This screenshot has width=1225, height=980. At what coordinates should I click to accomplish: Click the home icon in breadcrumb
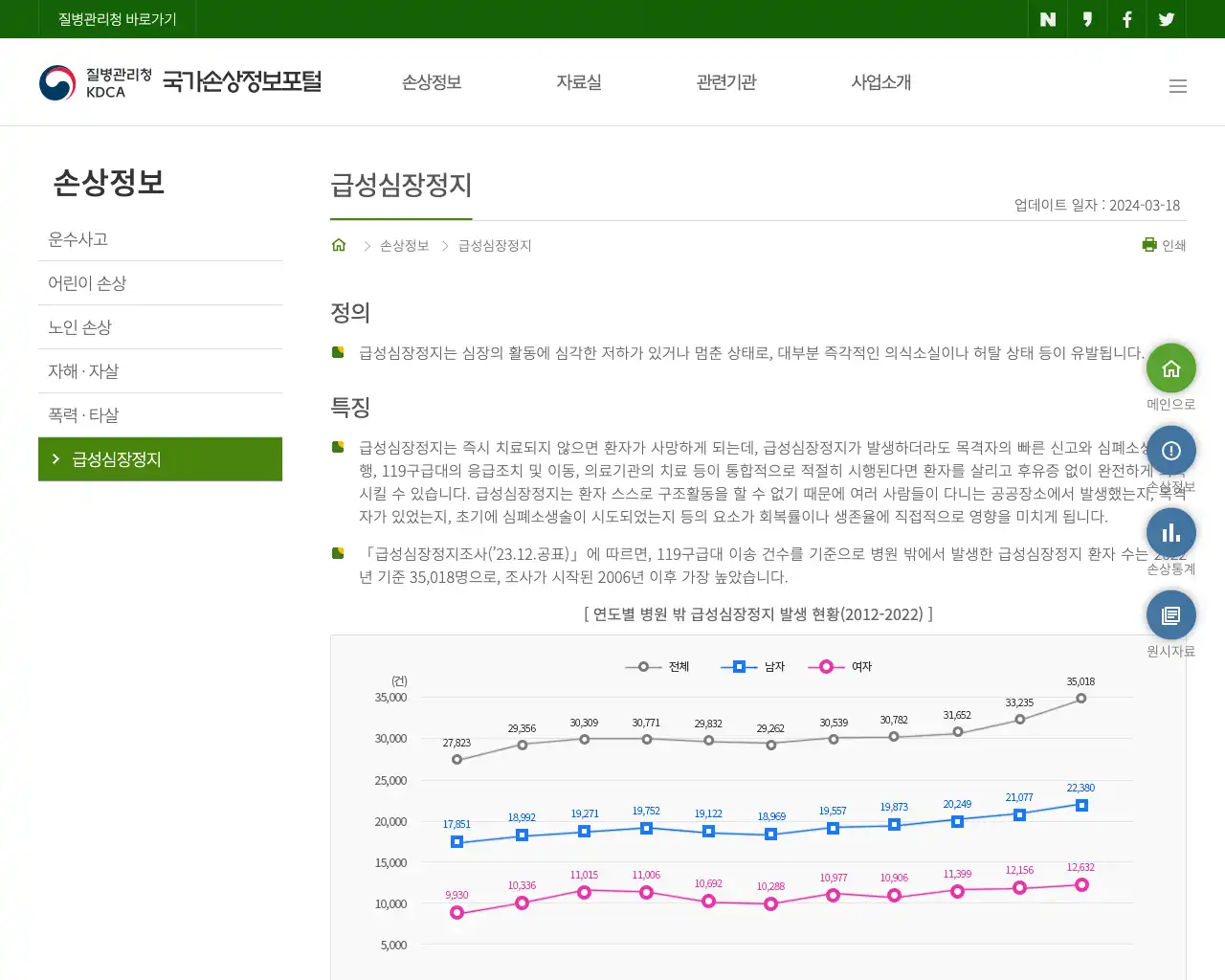339,245
